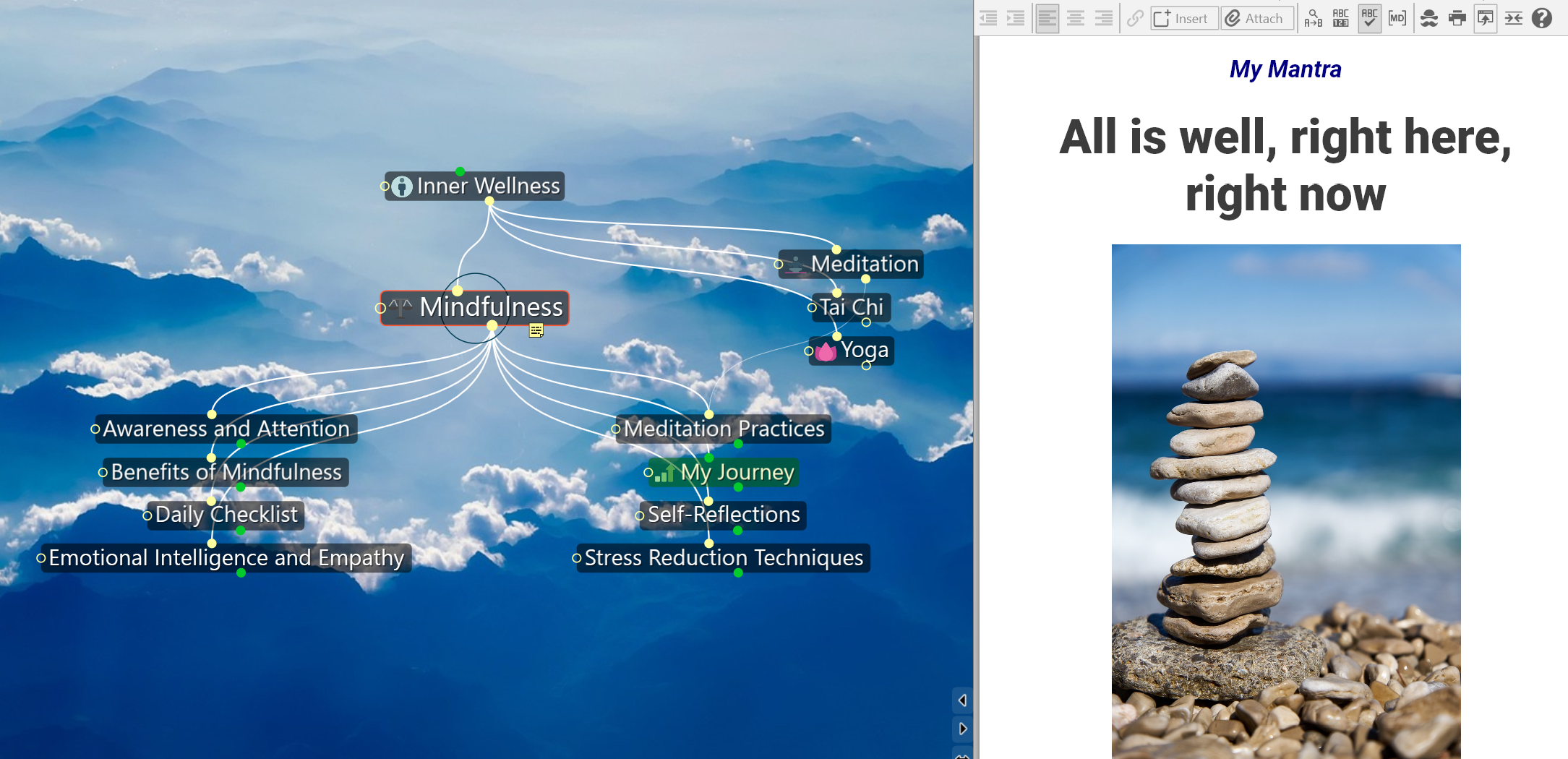Click the increase indent icon

[1016, 19]
